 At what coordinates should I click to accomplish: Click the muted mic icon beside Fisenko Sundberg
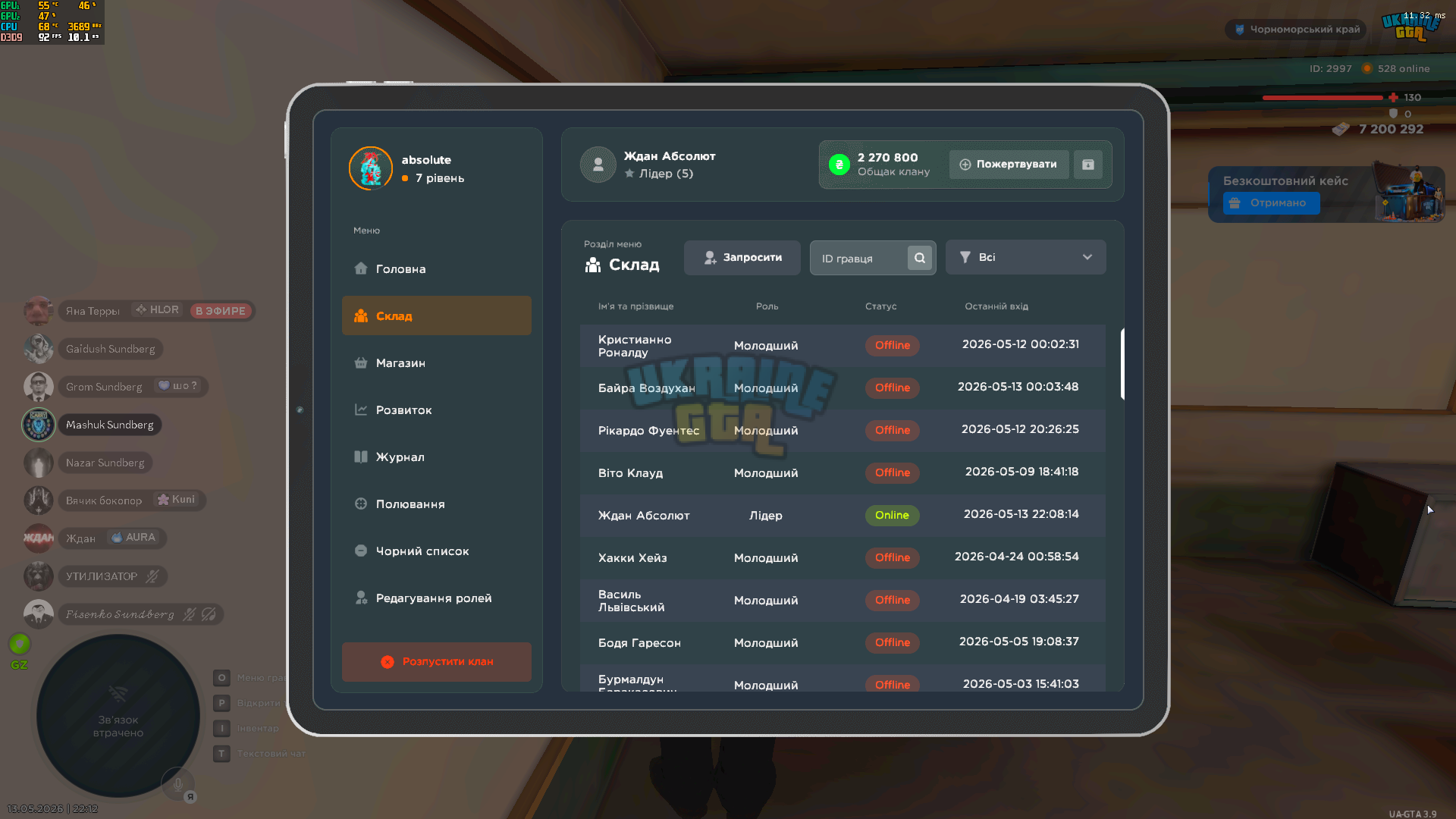point(190,614)
